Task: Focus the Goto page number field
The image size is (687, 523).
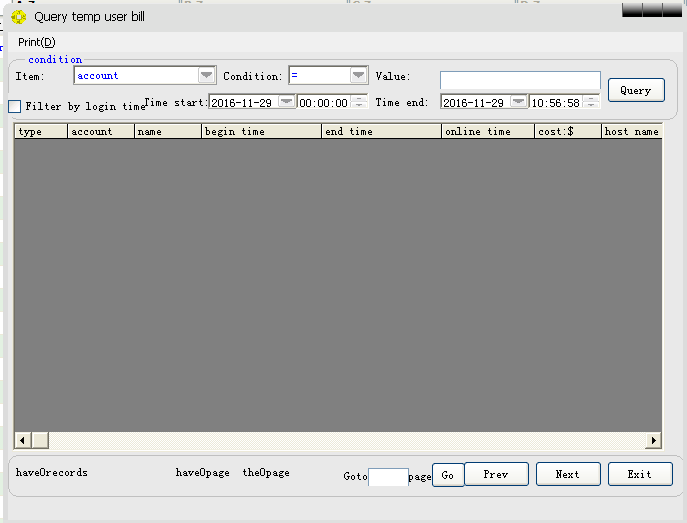Action: (388, 477)
